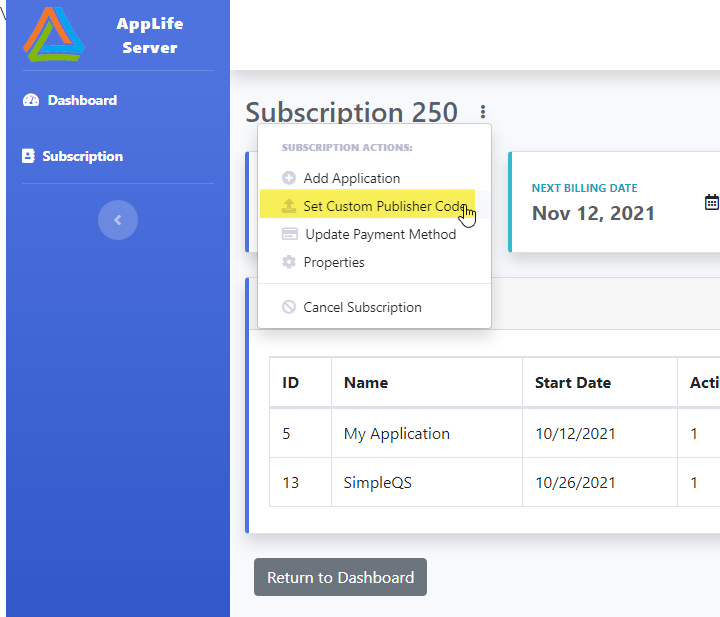Click the SimpleQS application name

[x=377, y=482]
